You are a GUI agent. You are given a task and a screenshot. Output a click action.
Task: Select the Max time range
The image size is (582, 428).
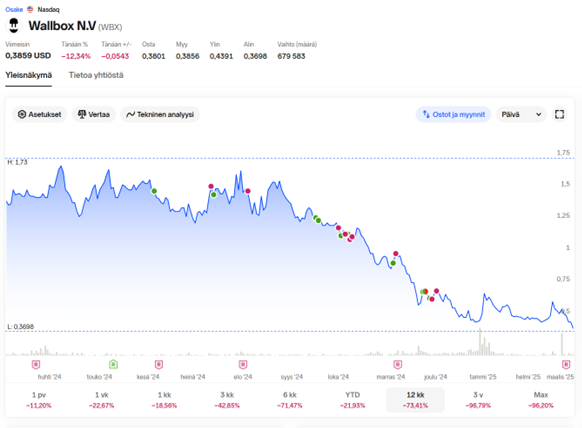point(541,400)
